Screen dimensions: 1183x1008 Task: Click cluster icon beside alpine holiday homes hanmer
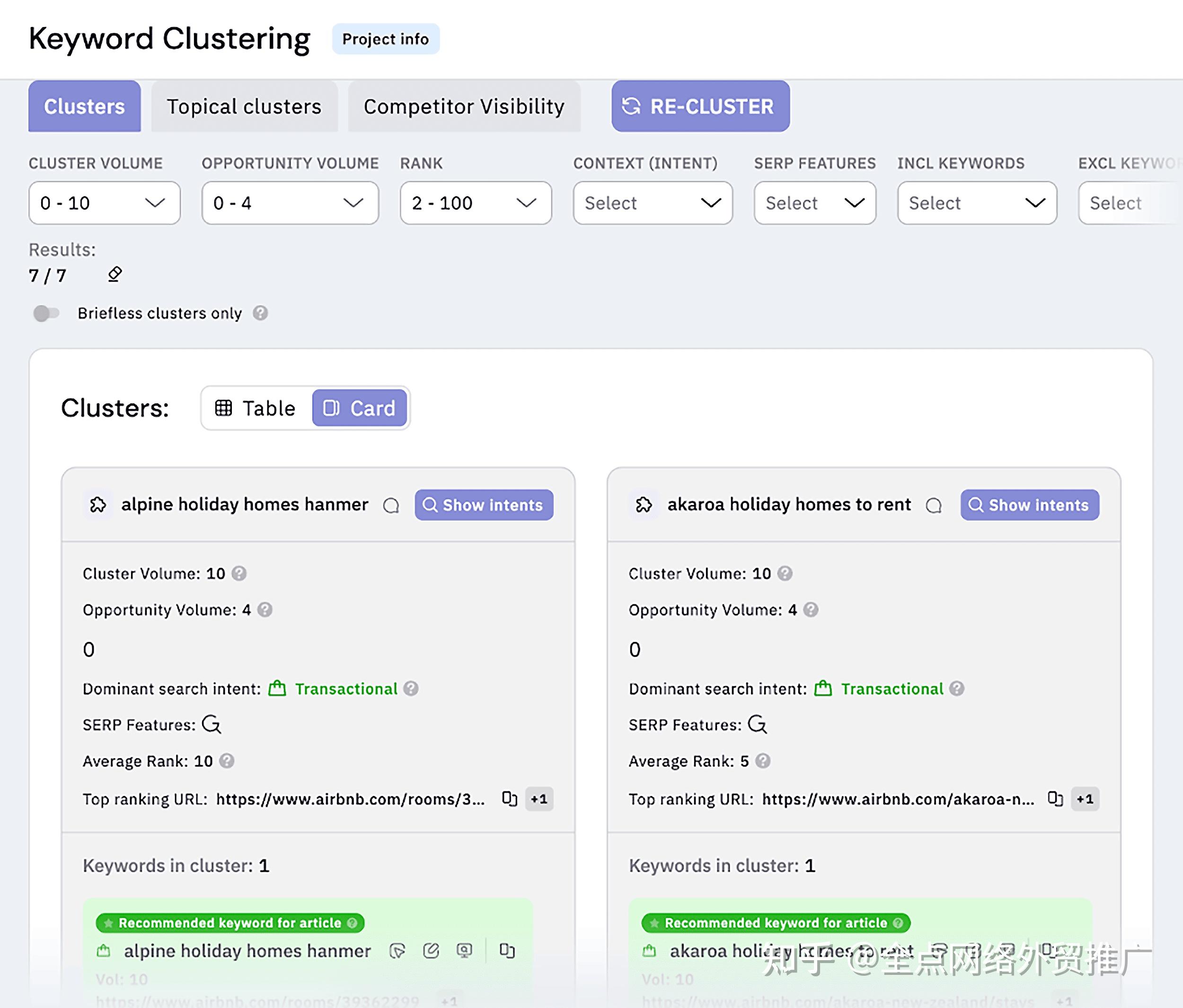98,504
